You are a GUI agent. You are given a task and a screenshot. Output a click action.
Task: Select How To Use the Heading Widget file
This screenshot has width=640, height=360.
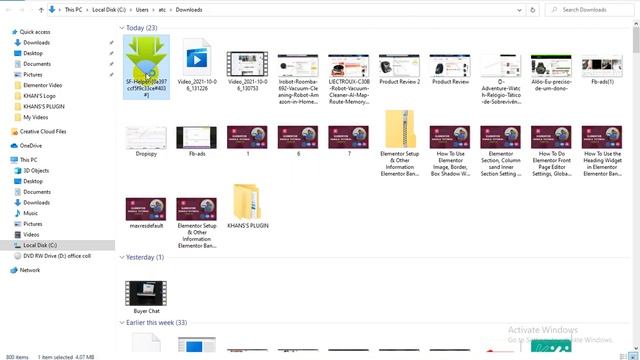[602, 138]
